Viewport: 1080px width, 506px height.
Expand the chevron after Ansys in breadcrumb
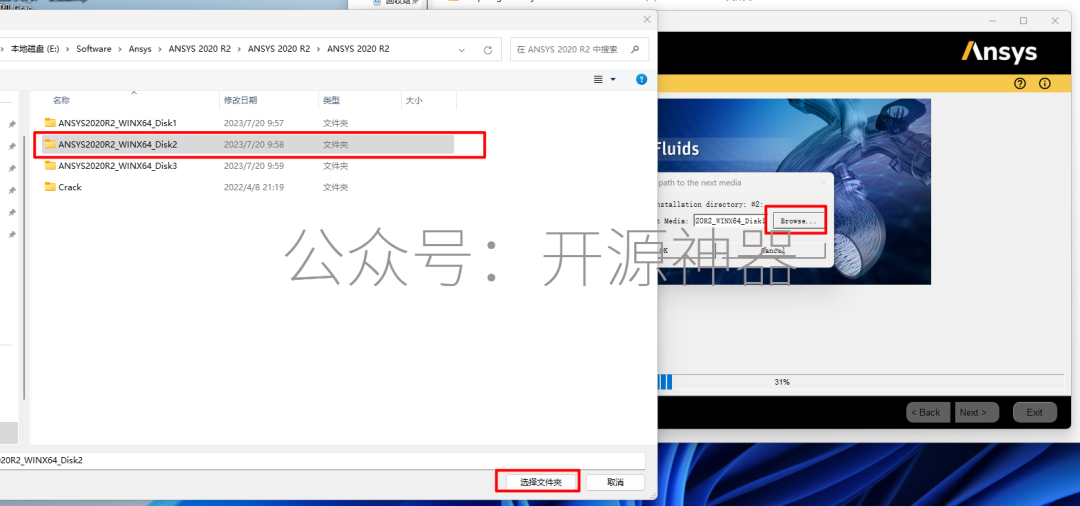tap(160, 49)
